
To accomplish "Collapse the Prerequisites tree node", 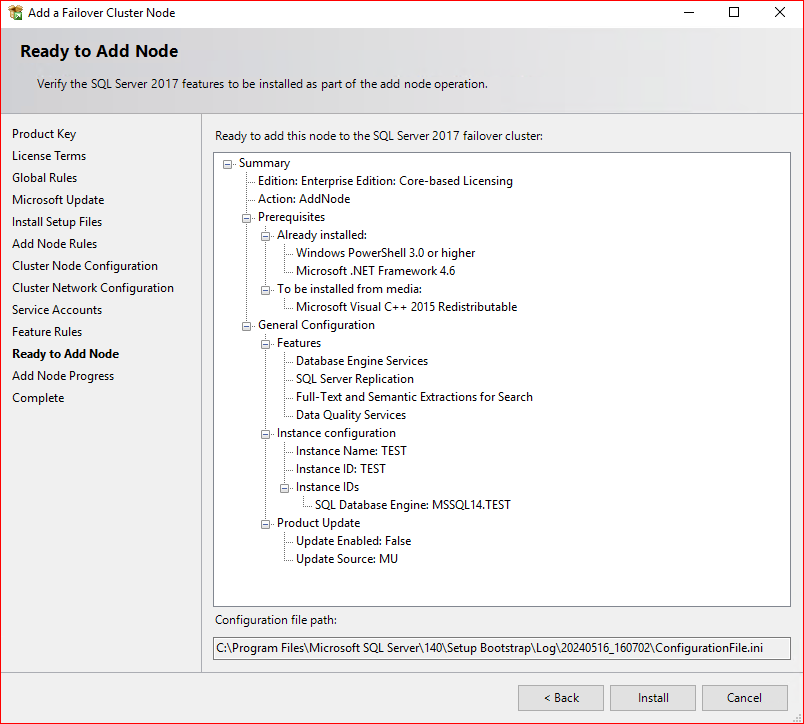I will click(x=246, y=218).
